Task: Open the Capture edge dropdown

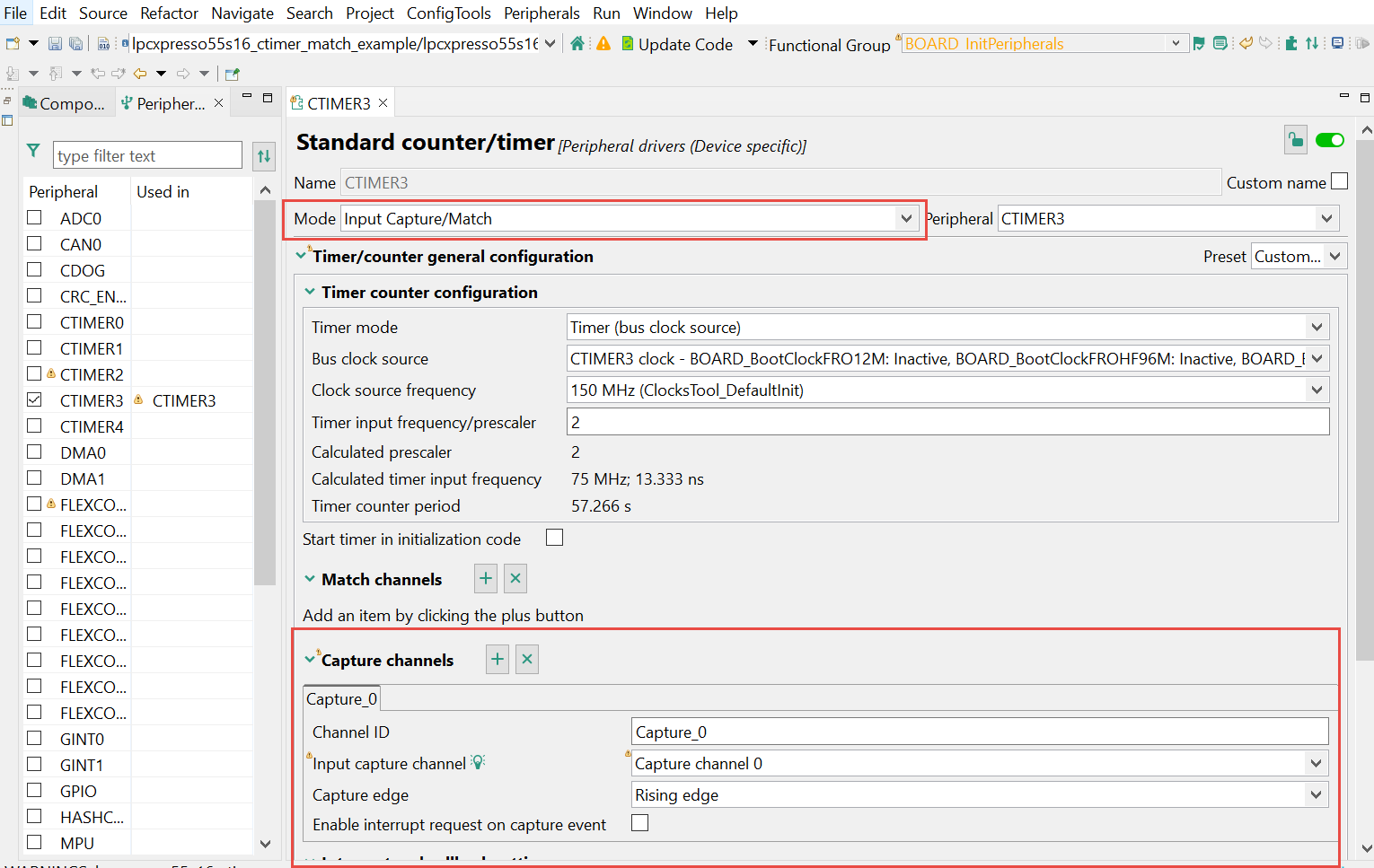Action: coord(1316,795)
